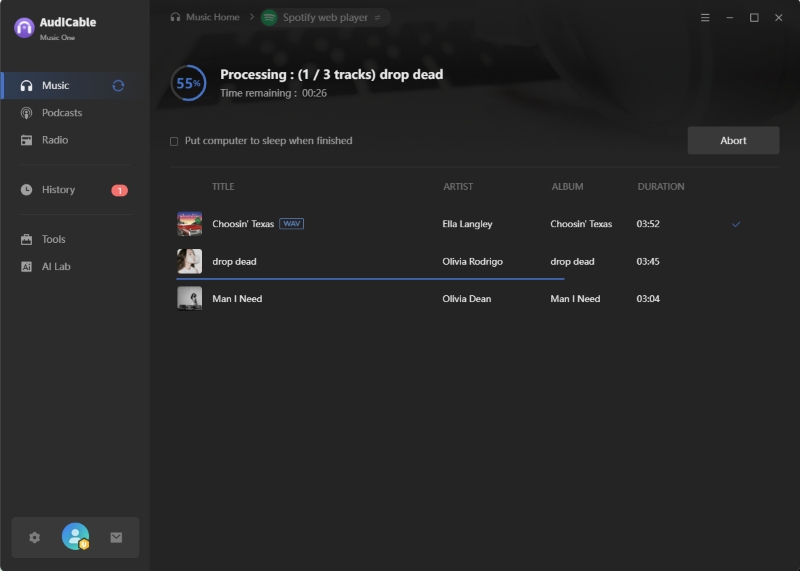Screen dimensions: 800x571
Task: Click the completed checkmark for Choosin' Texas
Action: click(736, 224)
